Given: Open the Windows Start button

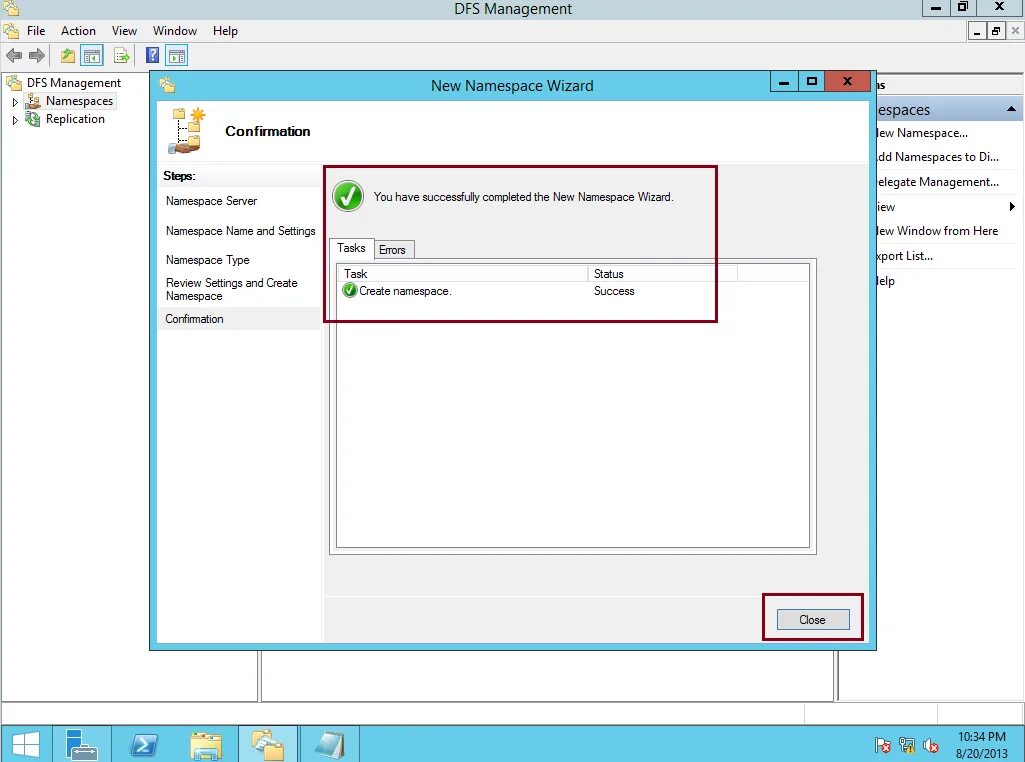Looking at the screenshot, I should click(25, 744).
